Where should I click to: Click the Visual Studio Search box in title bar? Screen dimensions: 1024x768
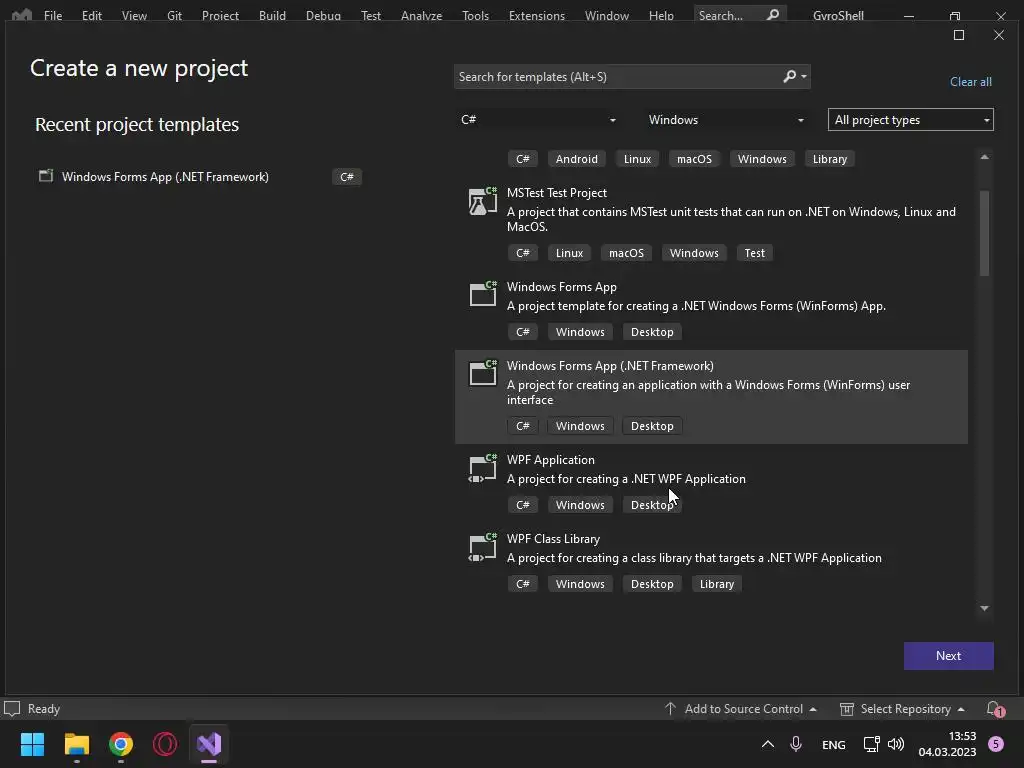(x=739, y=14)
